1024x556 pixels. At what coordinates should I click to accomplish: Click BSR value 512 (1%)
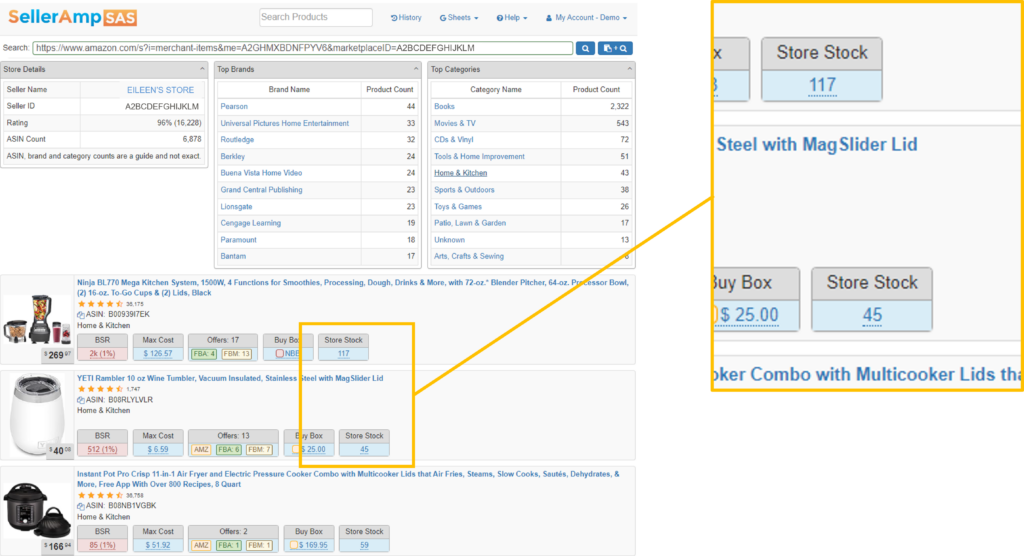[103, 450]
